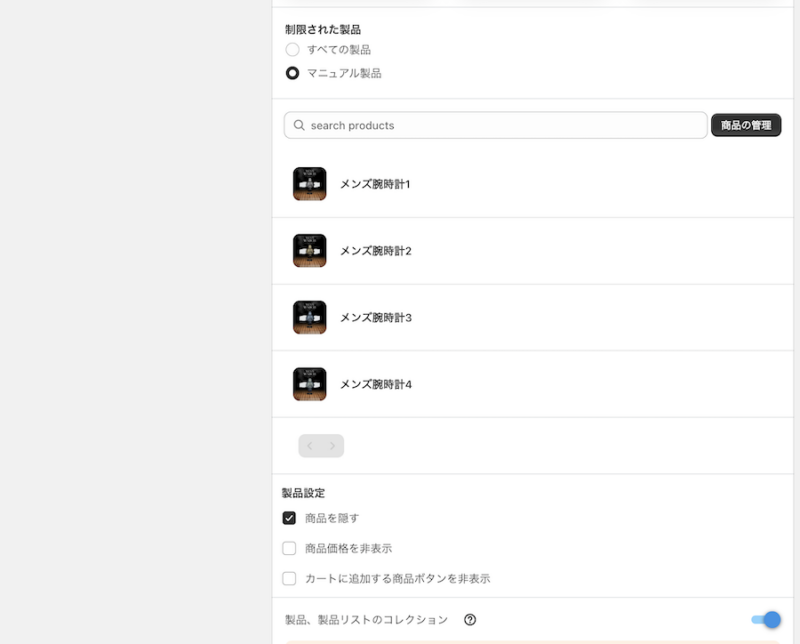The image size is (800, 644).
Task: Go to previous page with left chevron
Action: 310,445
